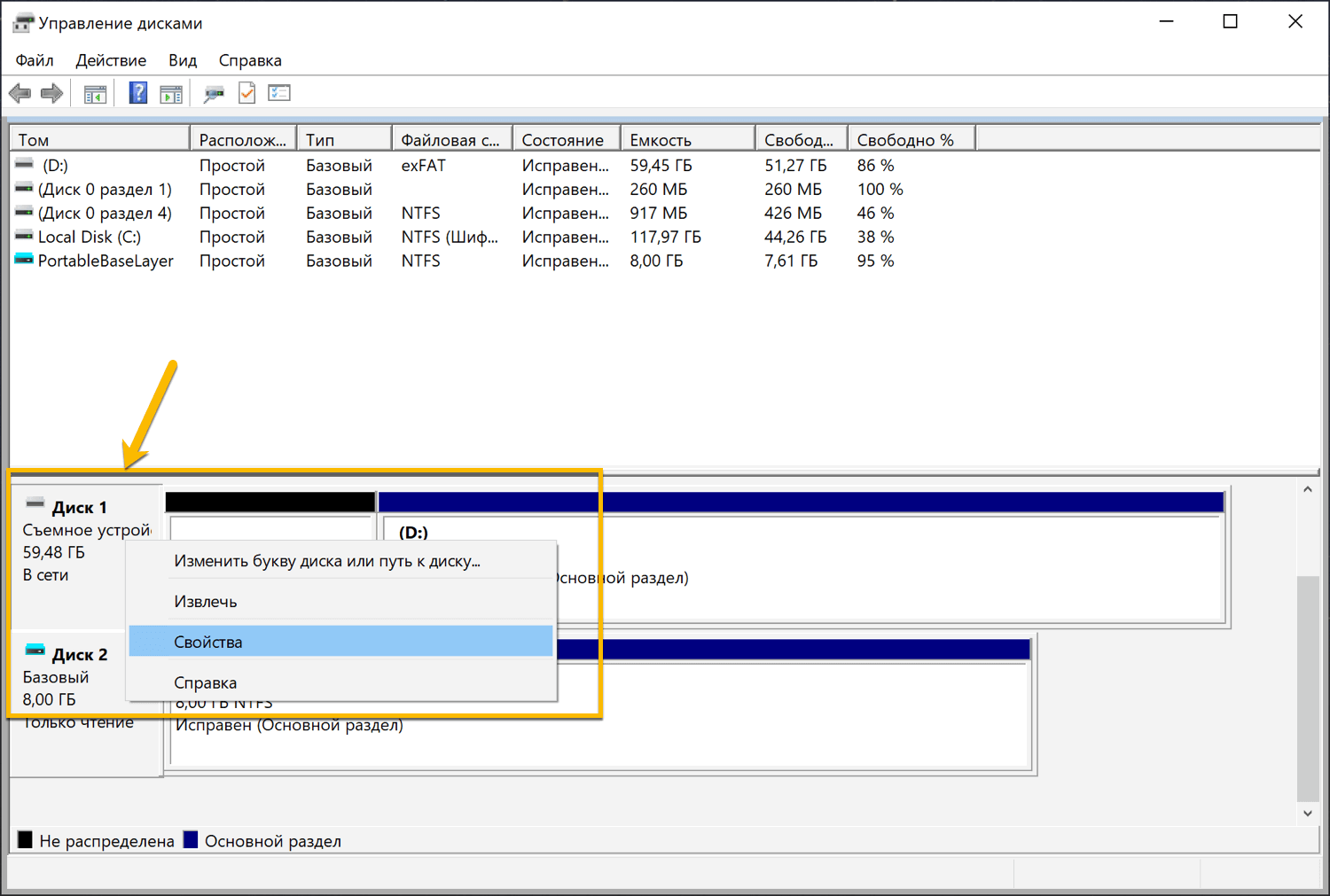Choose 'Изменить букву диска или путь к диску...'
Image resolution: width=1330 pixels, height=896 pixels.
341,561
